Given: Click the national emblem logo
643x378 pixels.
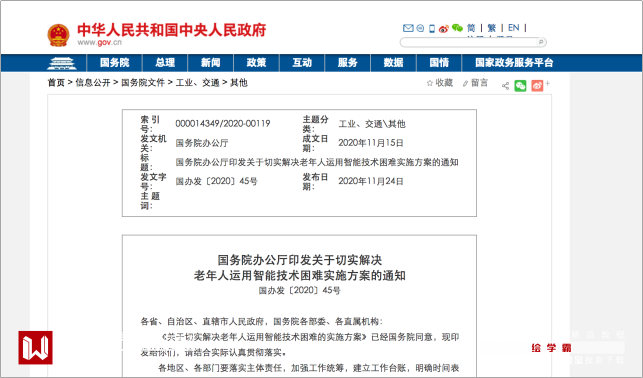Looking at the screenshot, I should [x=58, y=35].
